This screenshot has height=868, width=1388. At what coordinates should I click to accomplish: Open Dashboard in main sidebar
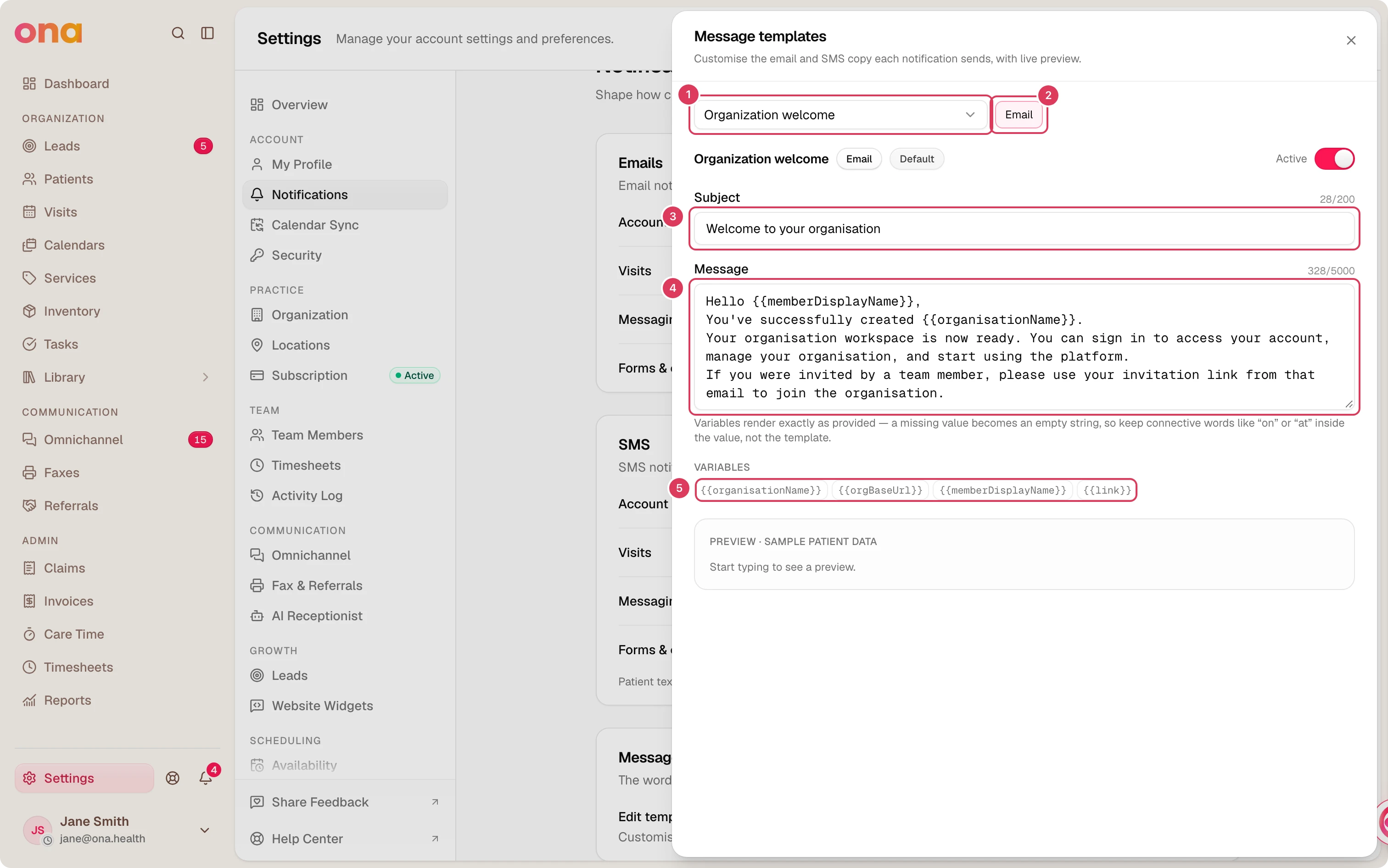(117, 83)
